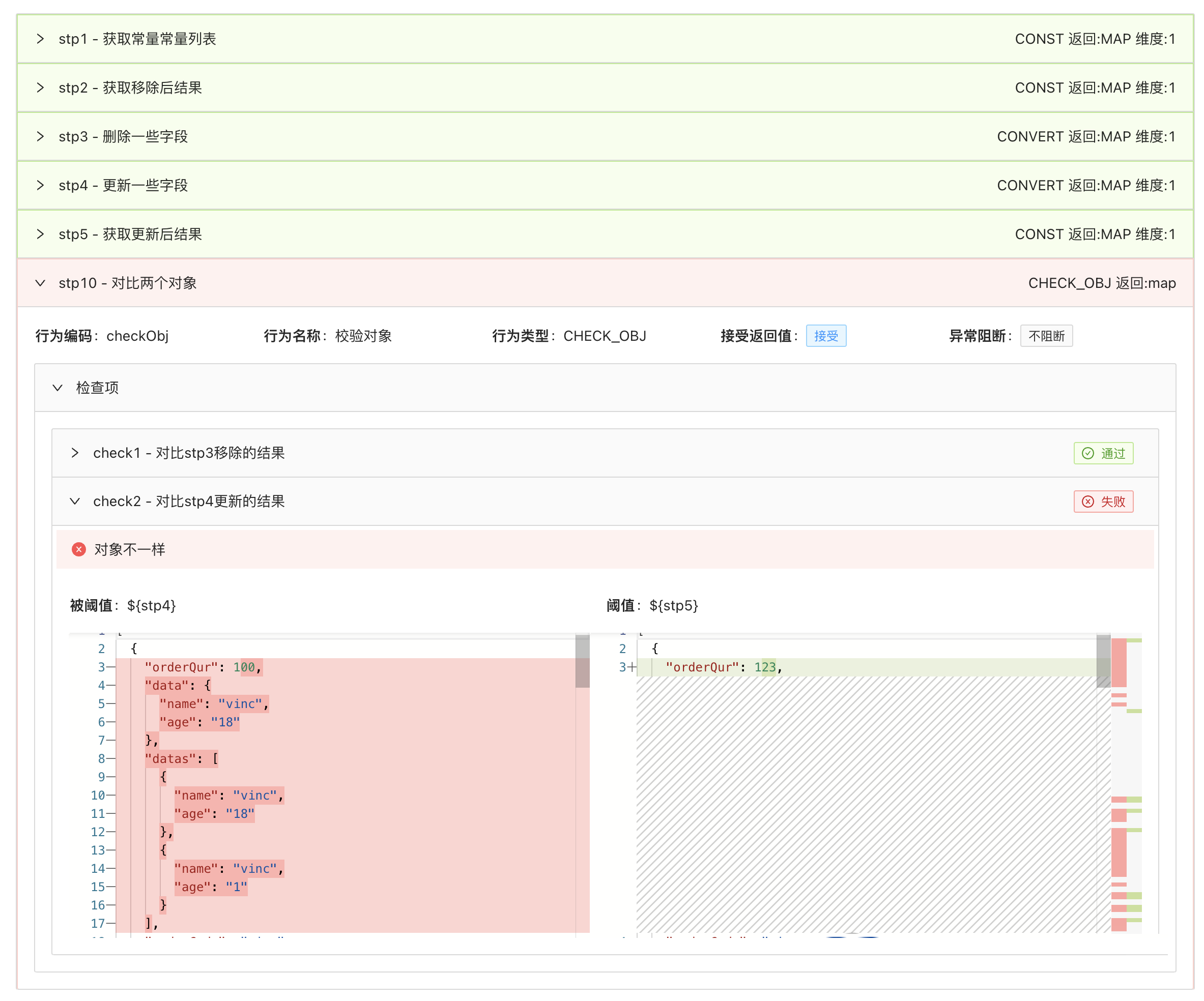This screenshot has width=1204, height=1001.
Task: Click the right diff editor scrollbar thumb
Action: point(1103,661)
